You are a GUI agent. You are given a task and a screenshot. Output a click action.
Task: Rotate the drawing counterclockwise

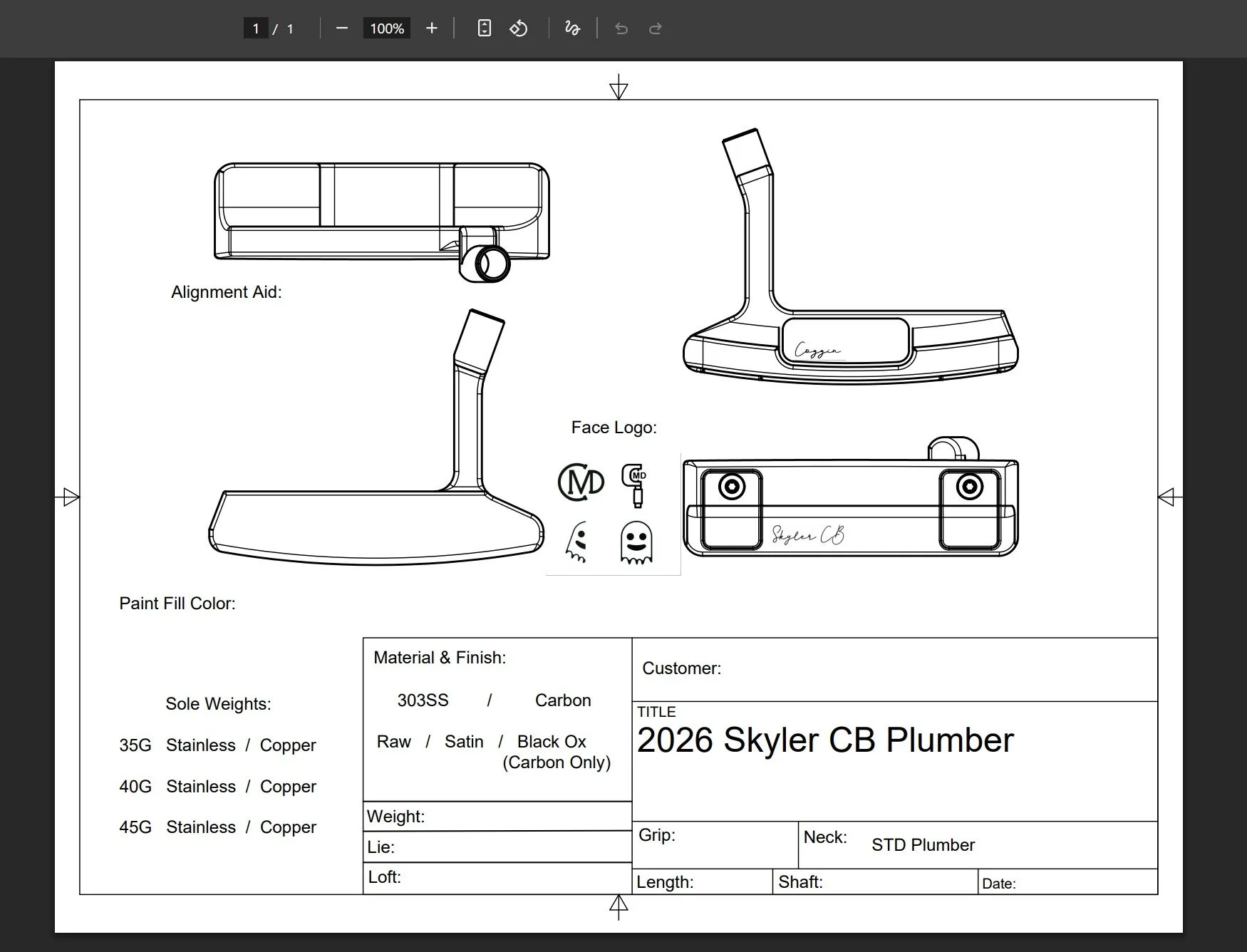519,29
